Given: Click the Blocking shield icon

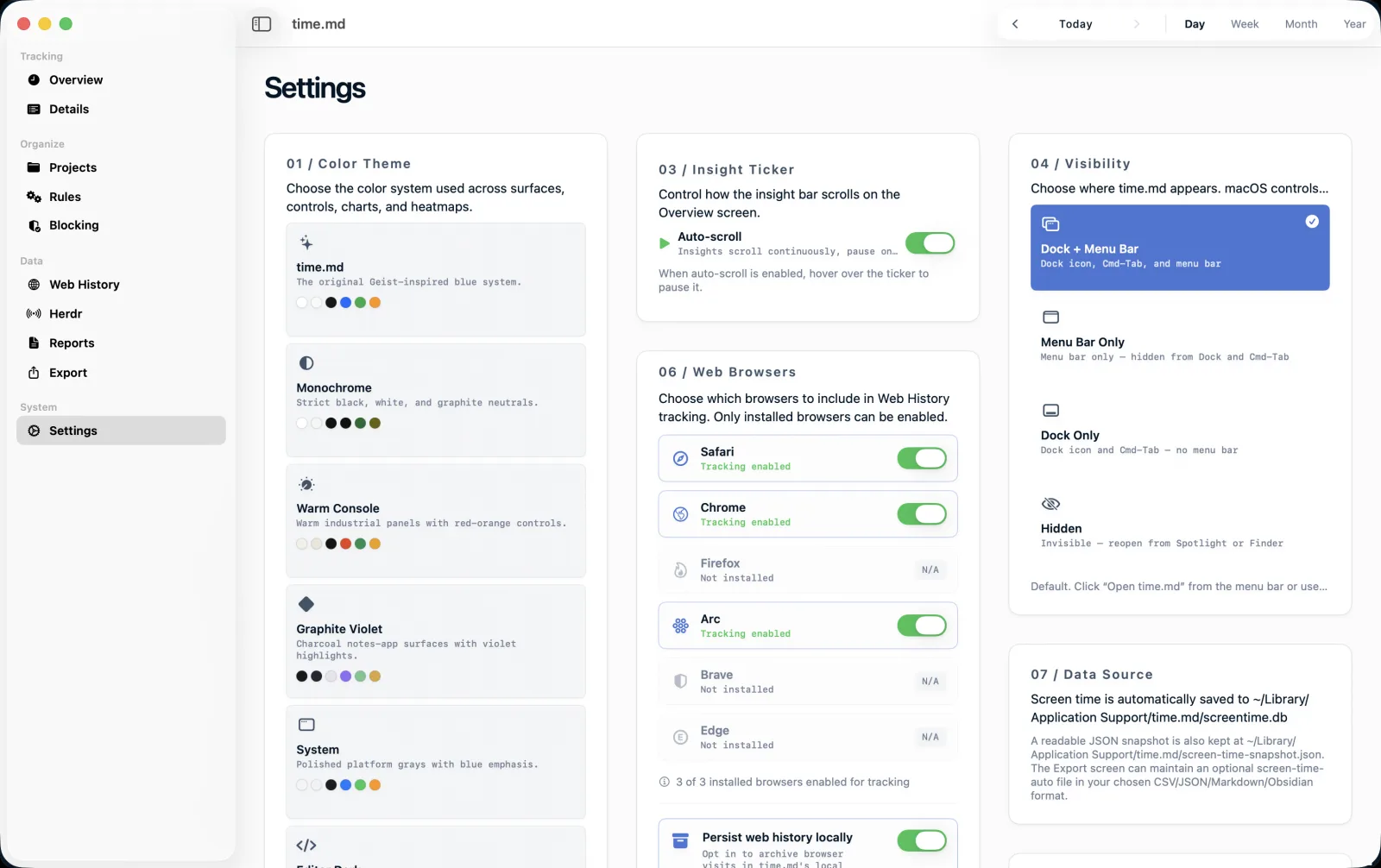Looking at the screenshot, I should coord(34,225).
